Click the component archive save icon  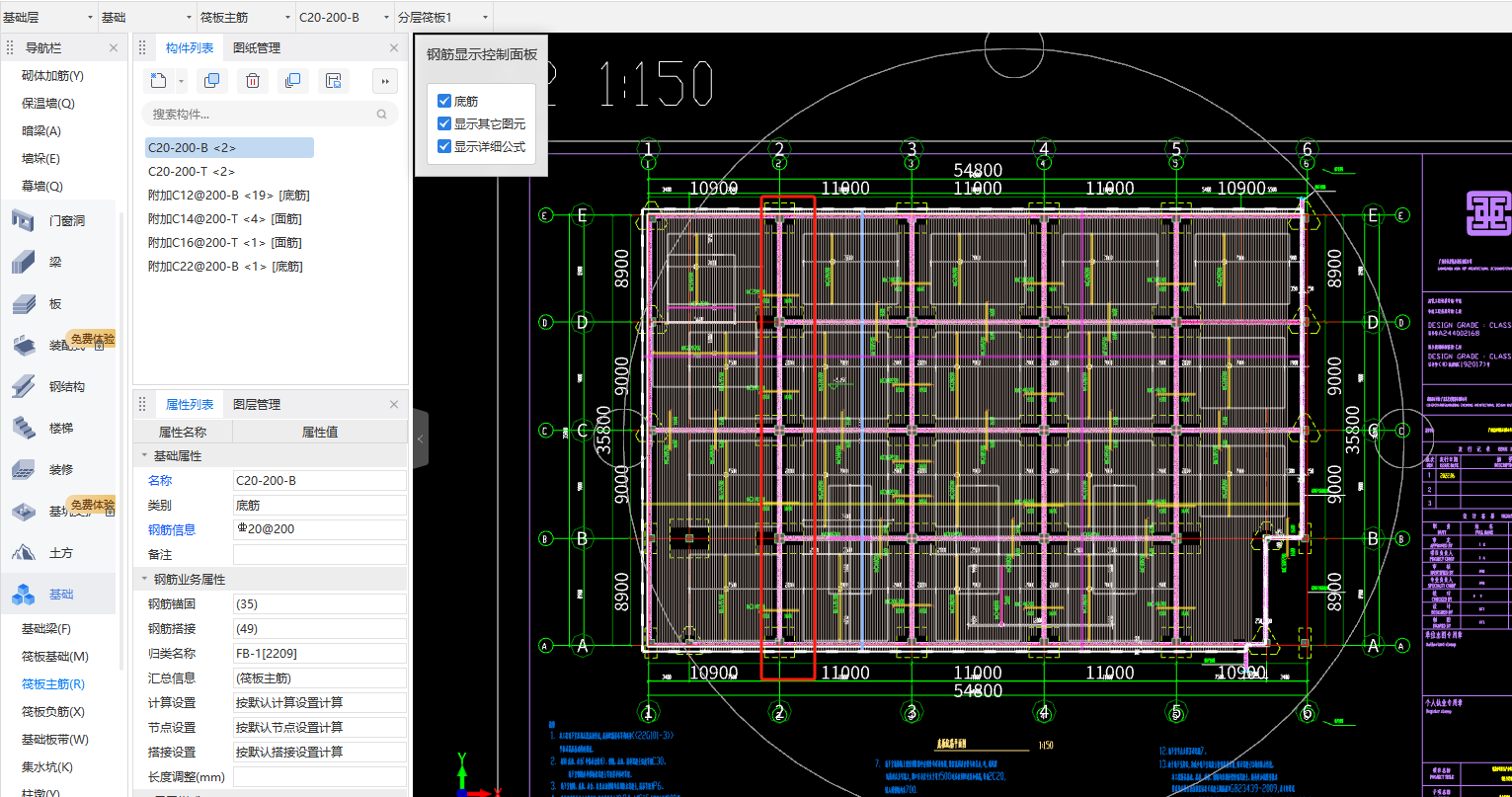click(333, 81)
